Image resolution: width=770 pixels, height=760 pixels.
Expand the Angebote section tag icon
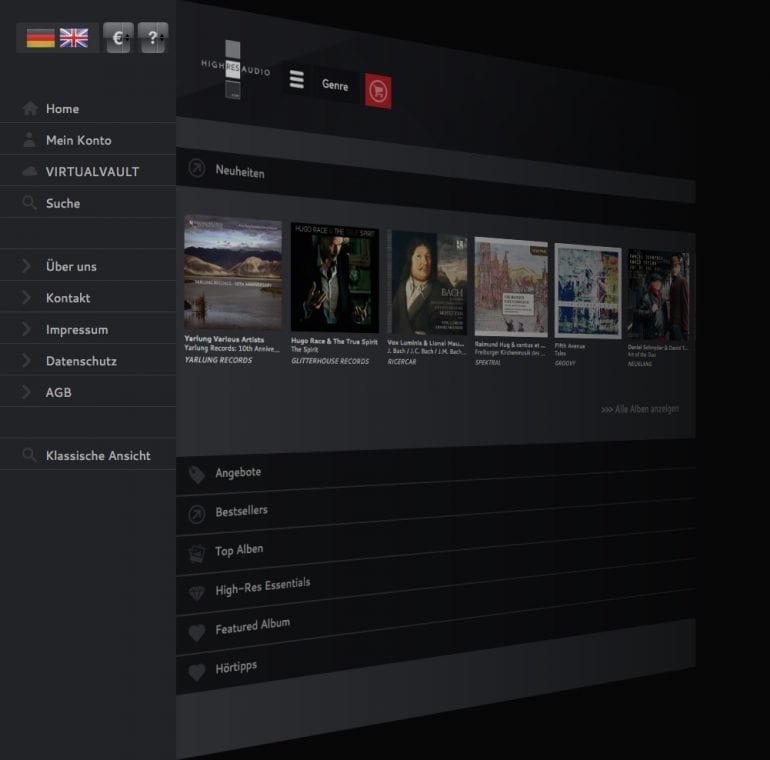coord(197,475)
